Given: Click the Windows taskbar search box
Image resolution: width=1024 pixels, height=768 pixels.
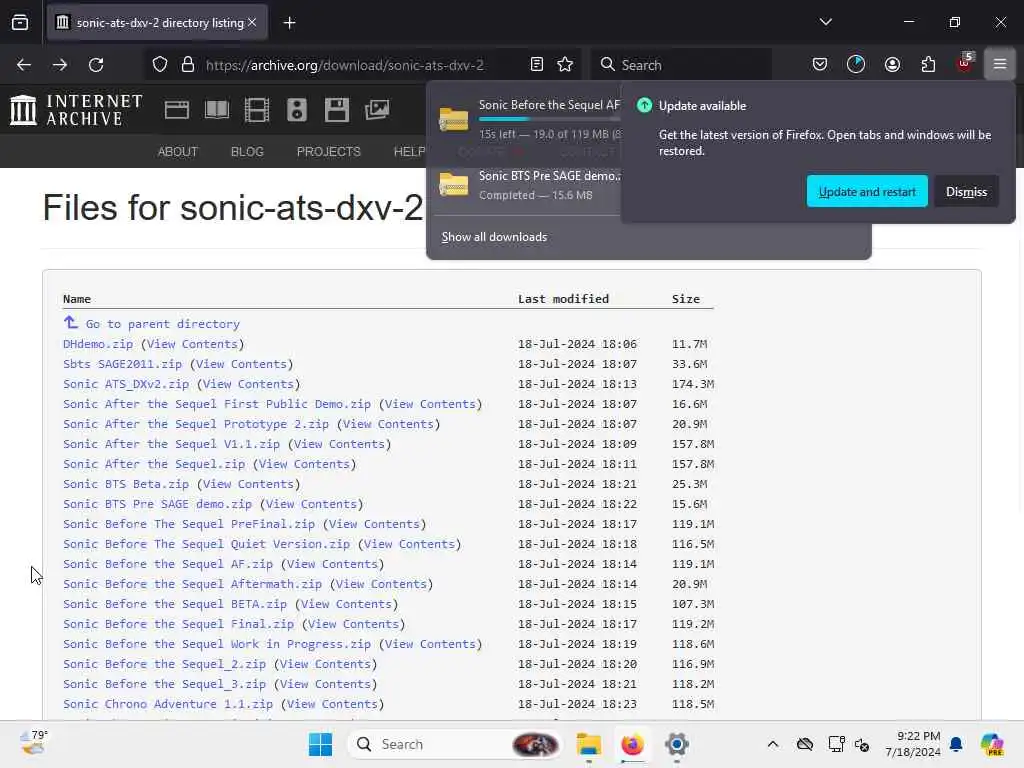Looking at the screenshot, I should coord(456,744).
